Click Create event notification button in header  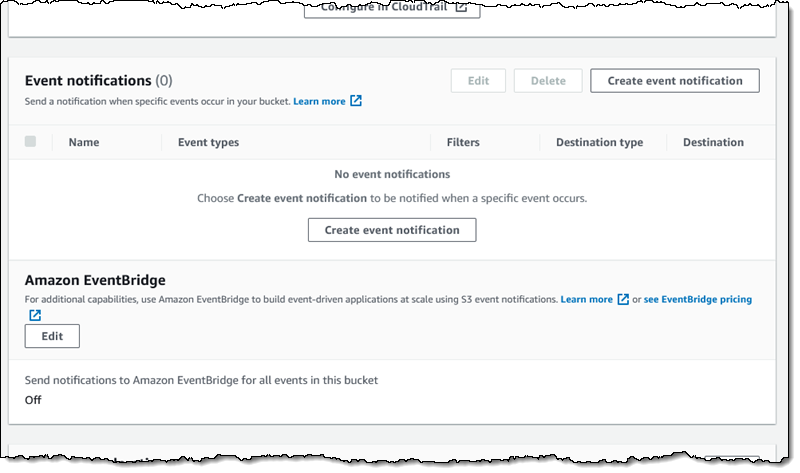(674, 81)
